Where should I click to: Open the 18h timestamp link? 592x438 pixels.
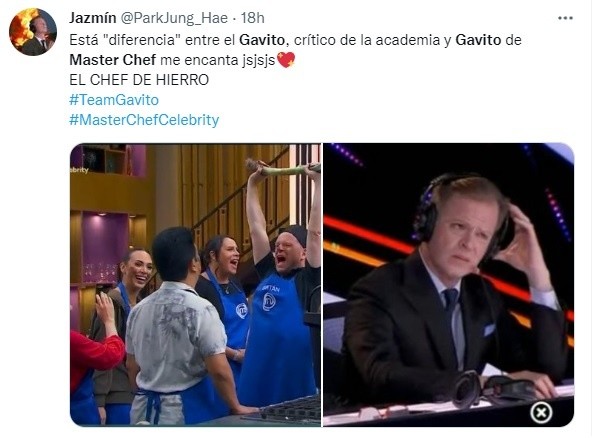pos(253,18)
